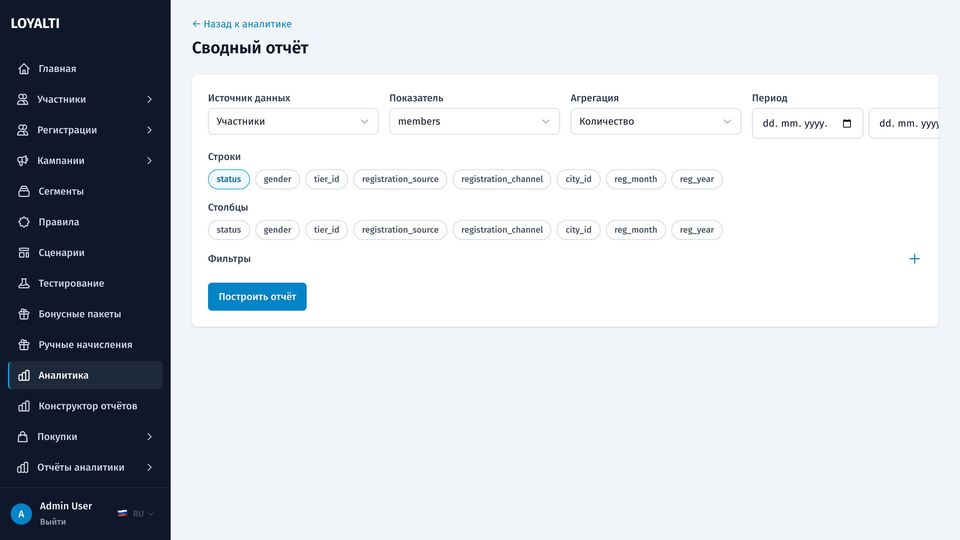Click the Регистрации sidebar icon
Image resolution: width=960 pixels, height=540 pixels.
click(x=23, y=130)
